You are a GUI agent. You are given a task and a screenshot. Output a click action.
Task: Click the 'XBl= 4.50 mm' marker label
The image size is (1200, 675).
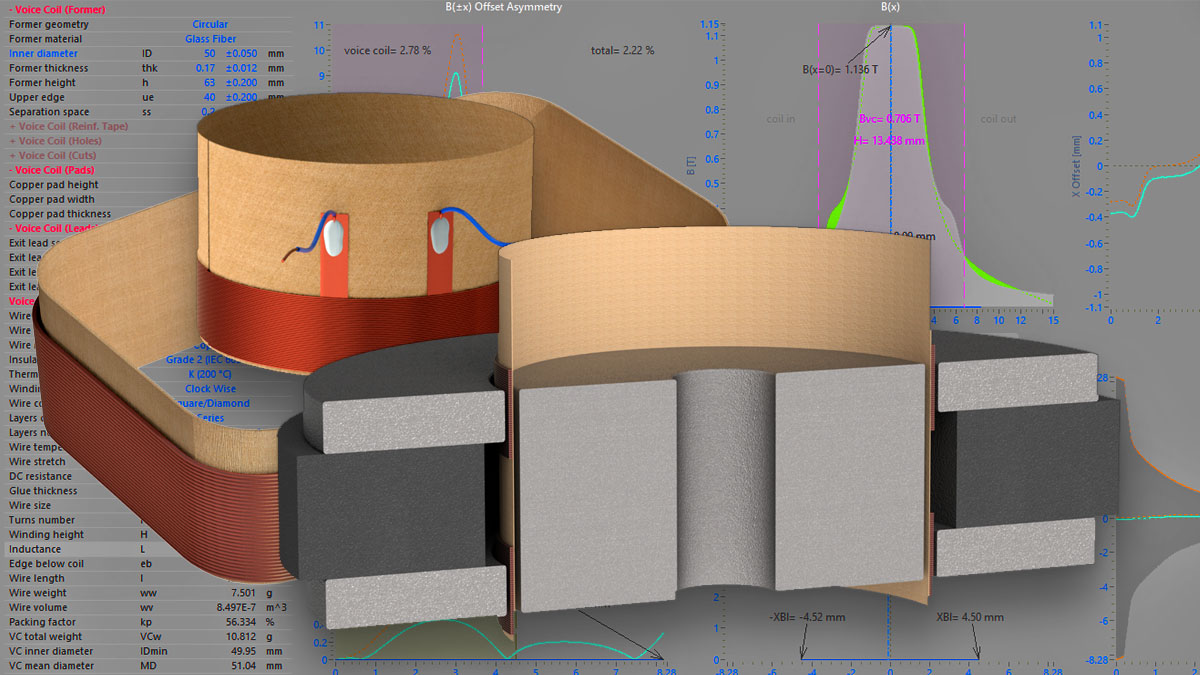pyautogui.click(x=970, y=617)
